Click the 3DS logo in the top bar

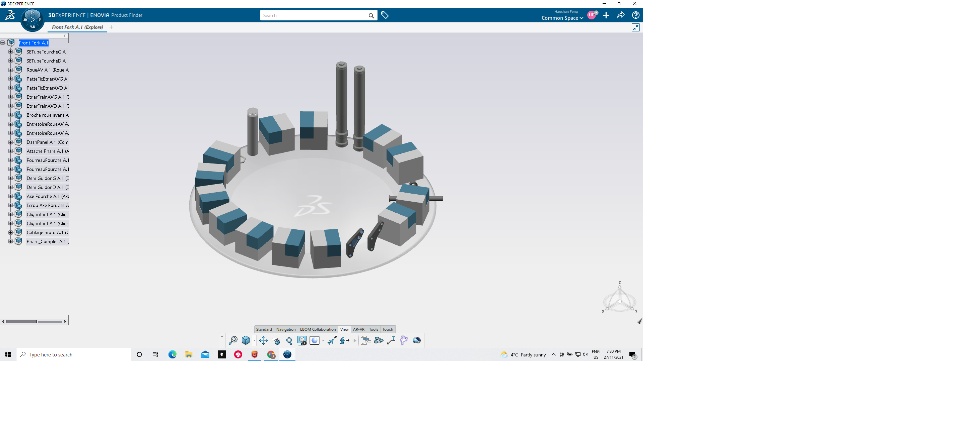pyautogui.click(x=10, y=15)
